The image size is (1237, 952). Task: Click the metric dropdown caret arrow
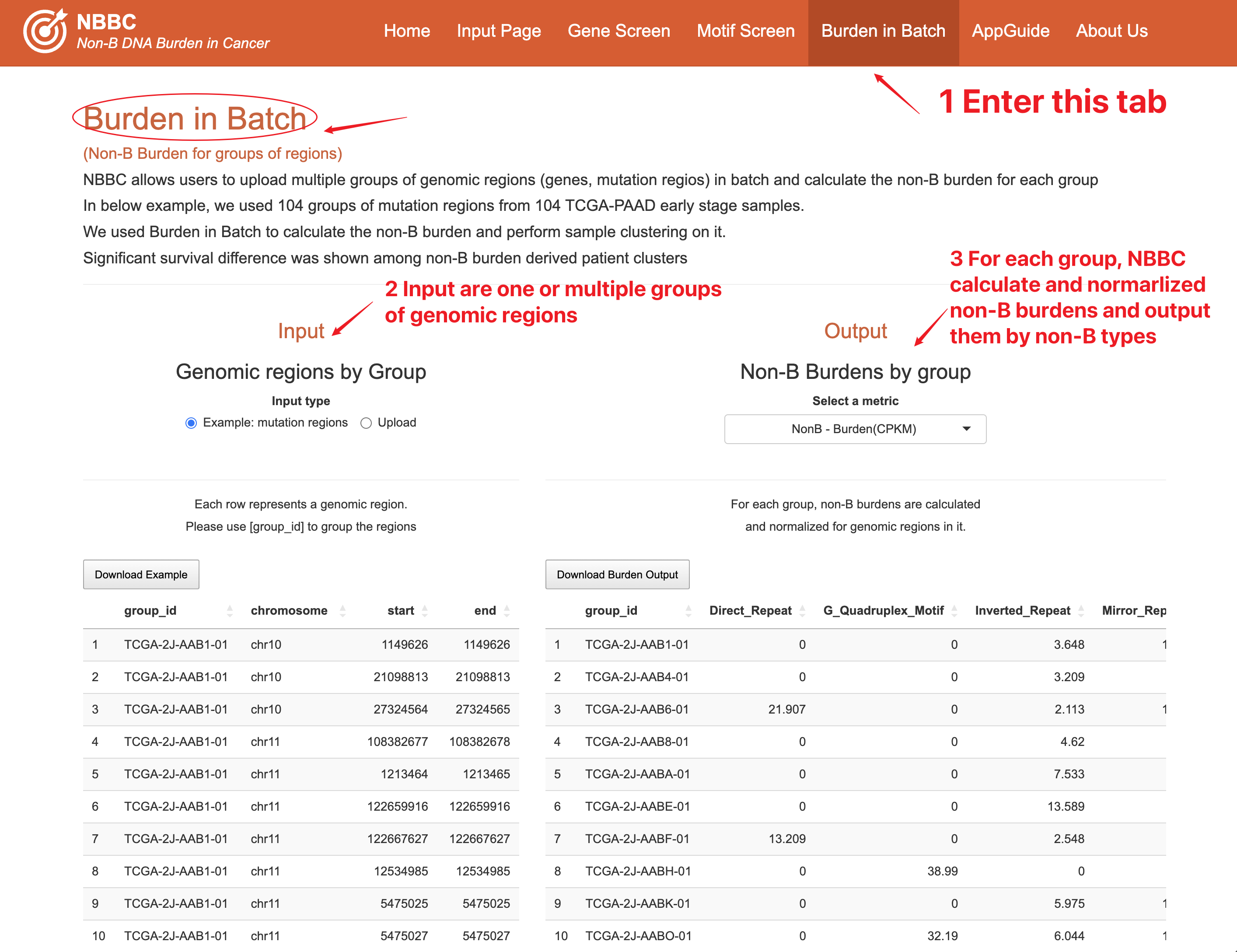tap(967, 429)
